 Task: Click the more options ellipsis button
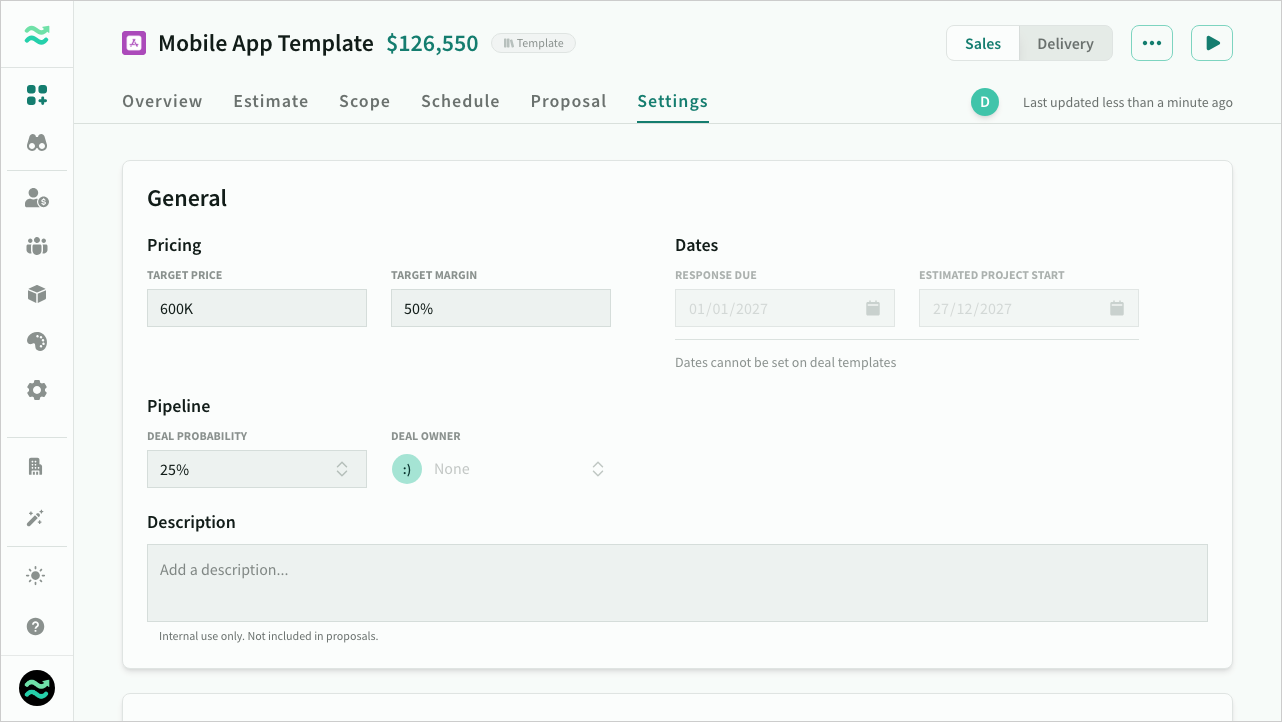[1151, 43]
